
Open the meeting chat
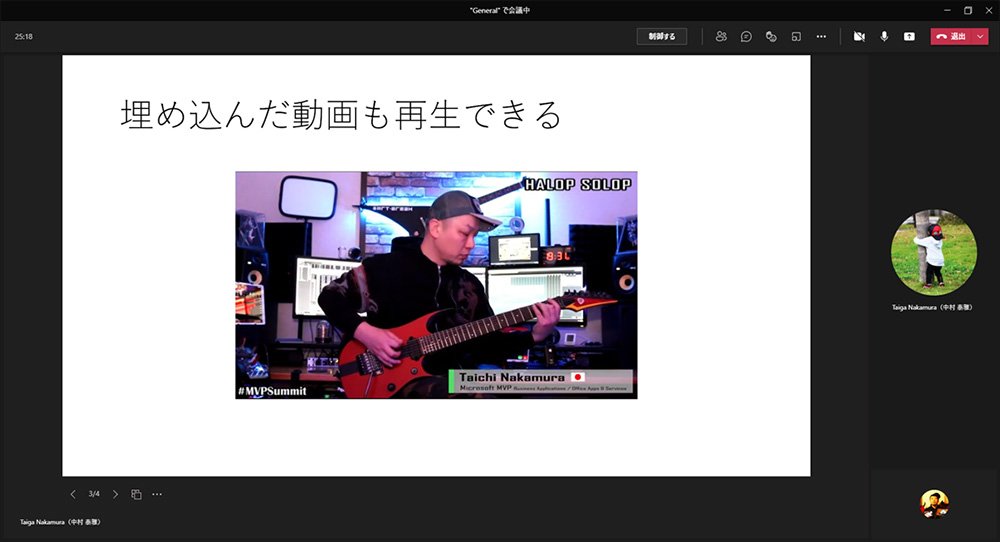click(x=746, y=36)
